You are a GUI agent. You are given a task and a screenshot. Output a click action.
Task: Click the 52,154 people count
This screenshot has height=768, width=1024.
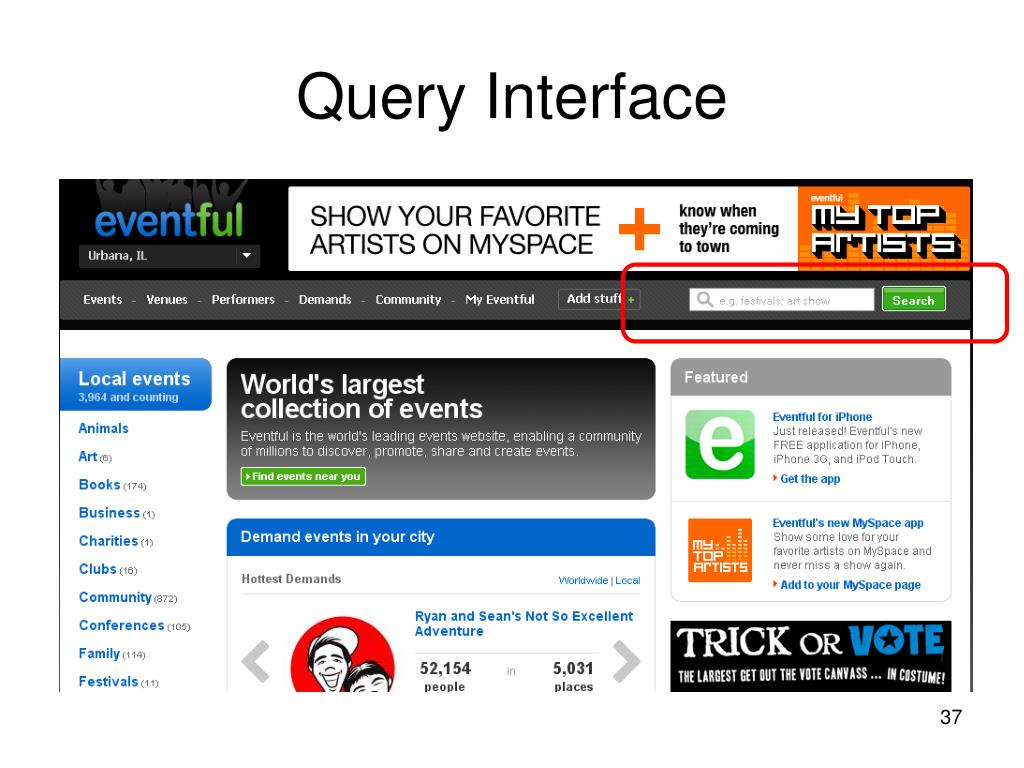click(x=445, y=677)
